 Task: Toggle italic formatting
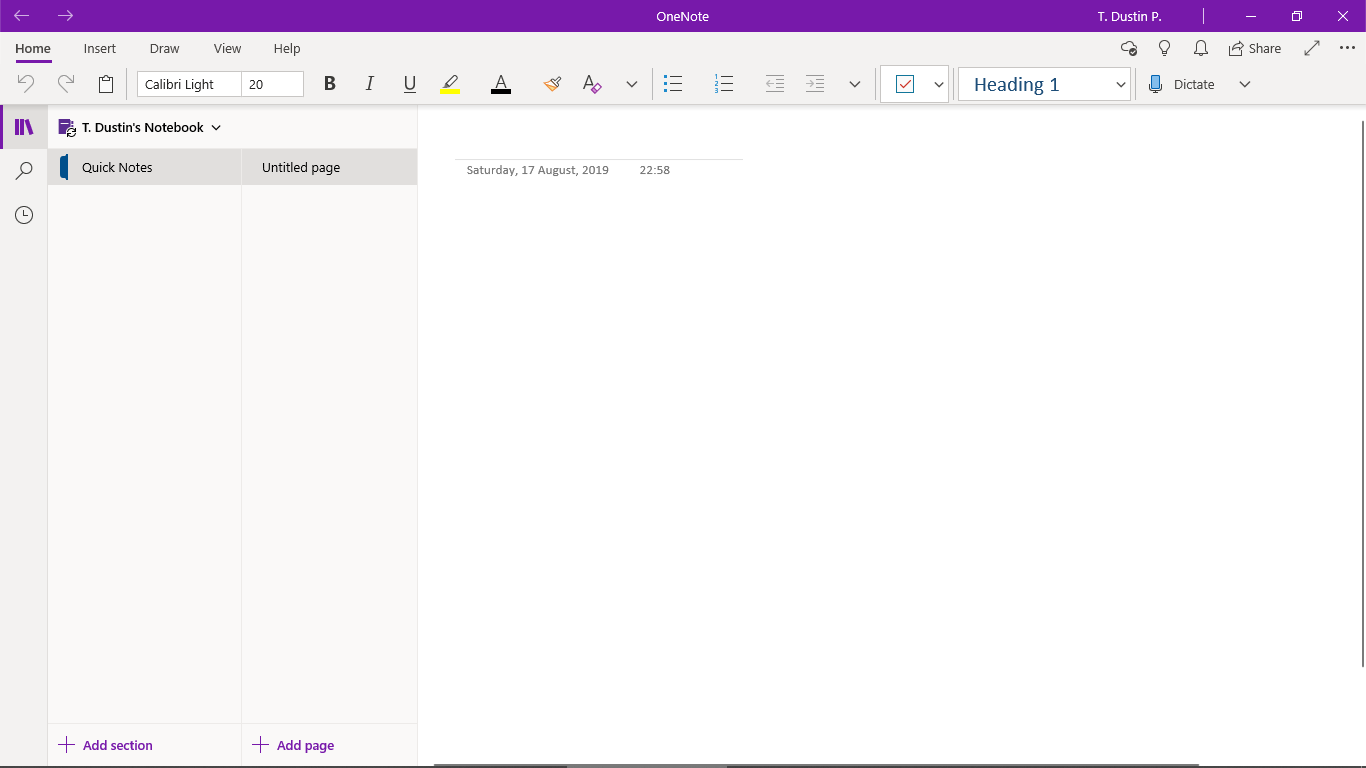[x=370, y=84]
